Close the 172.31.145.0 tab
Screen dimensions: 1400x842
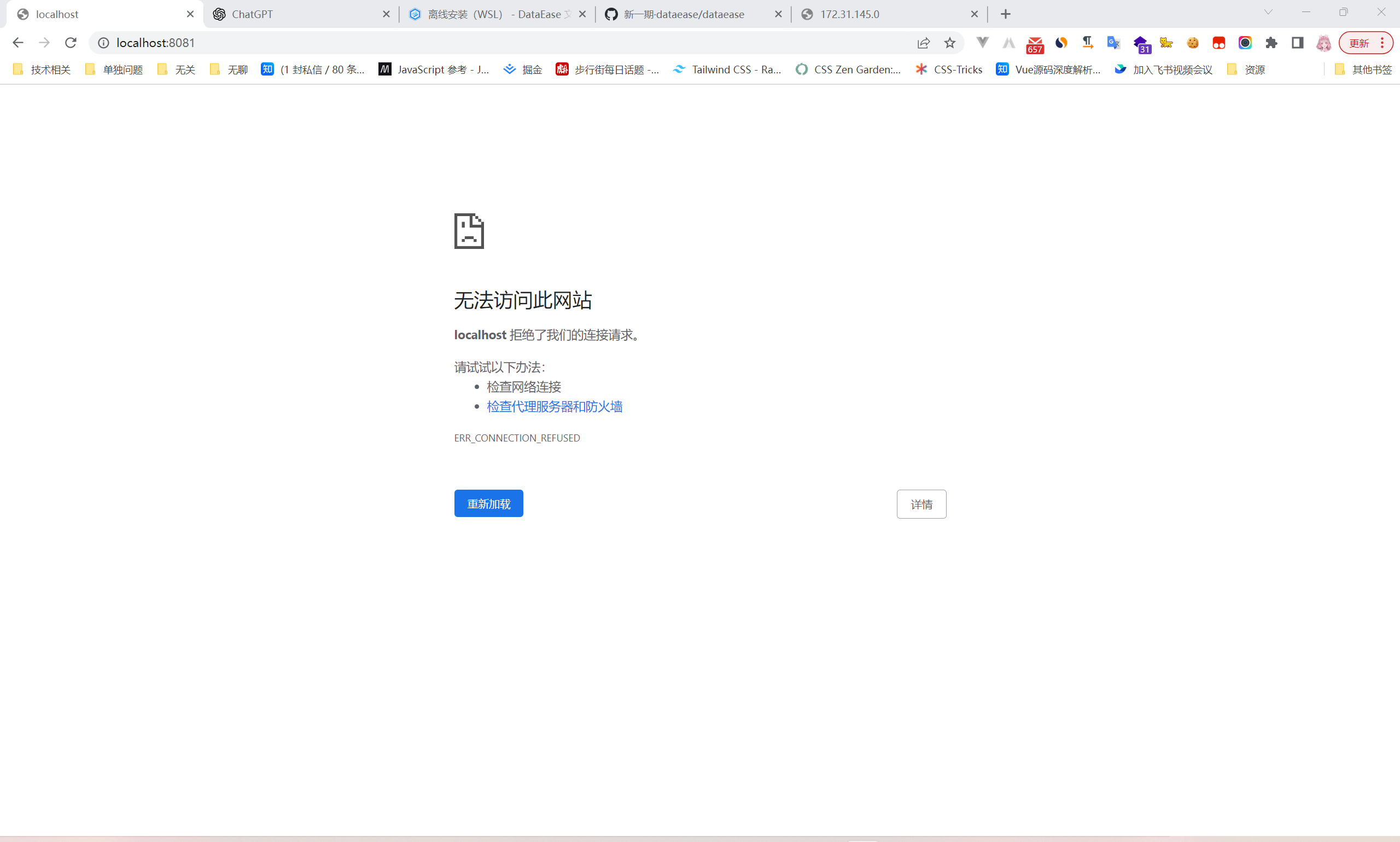click(x=974, y=14)
